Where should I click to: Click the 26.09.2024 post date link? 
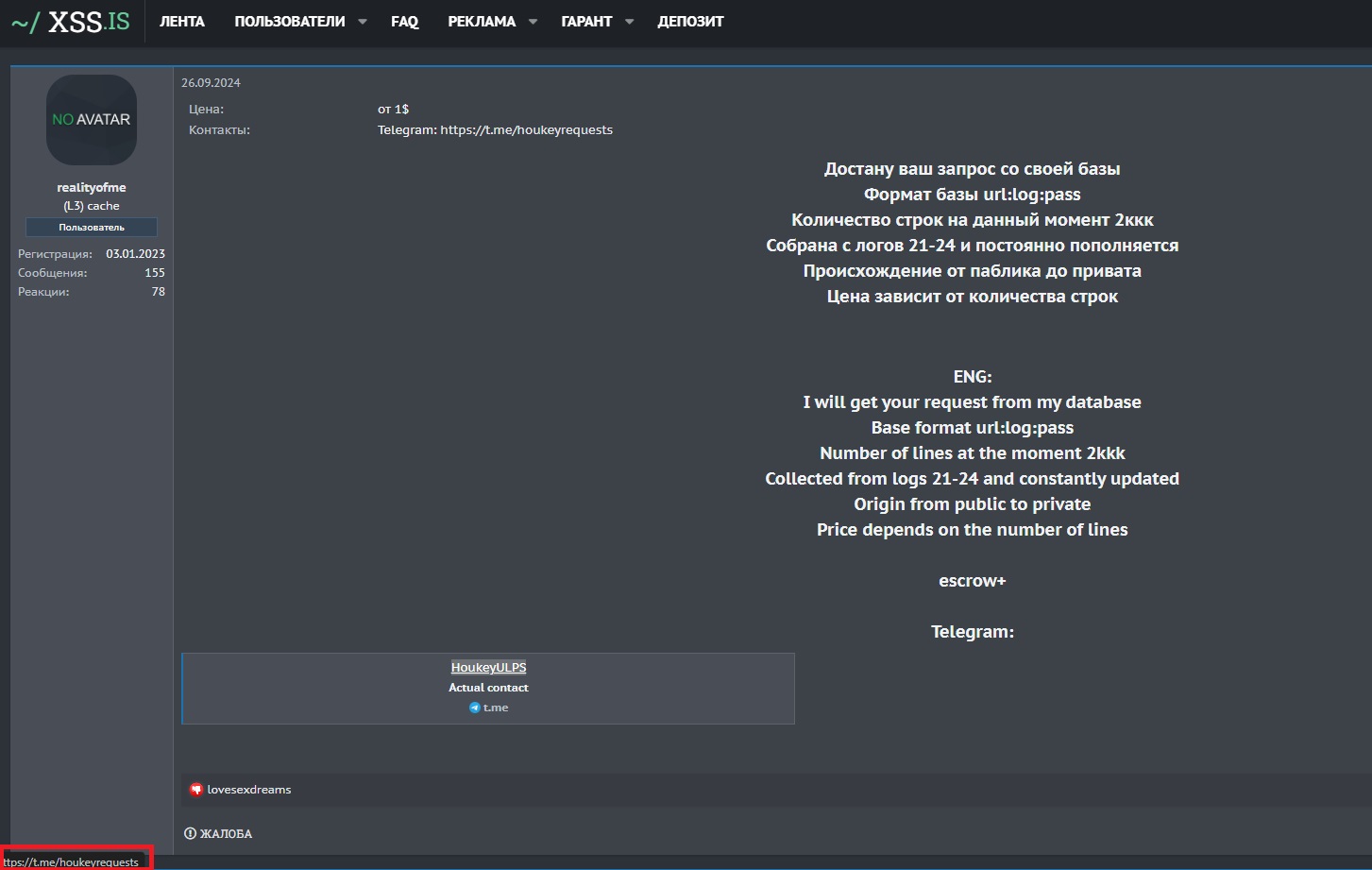tap(211, 83)
